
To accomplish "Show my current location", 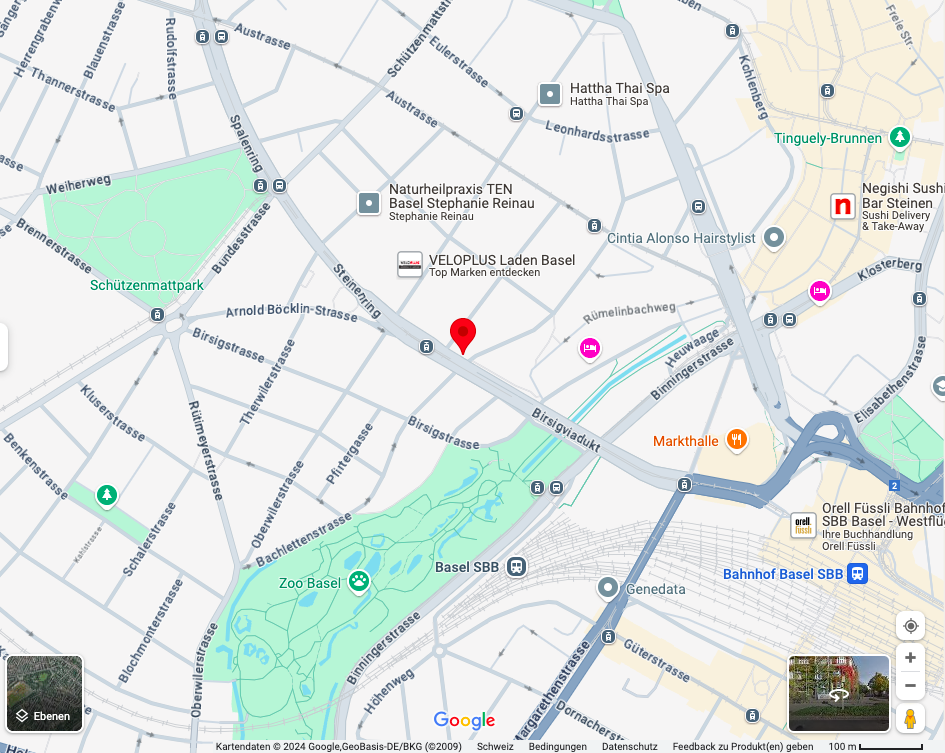I will (910, 626).
